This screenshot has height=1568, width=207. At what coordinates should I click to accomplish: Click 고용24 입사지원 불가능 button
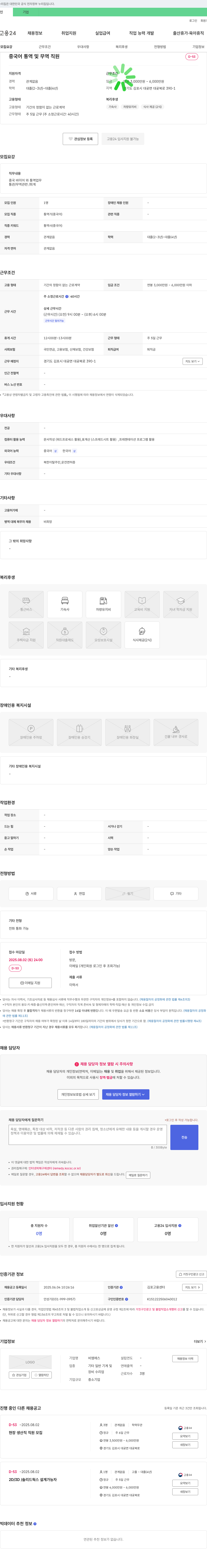coord(123,139)
